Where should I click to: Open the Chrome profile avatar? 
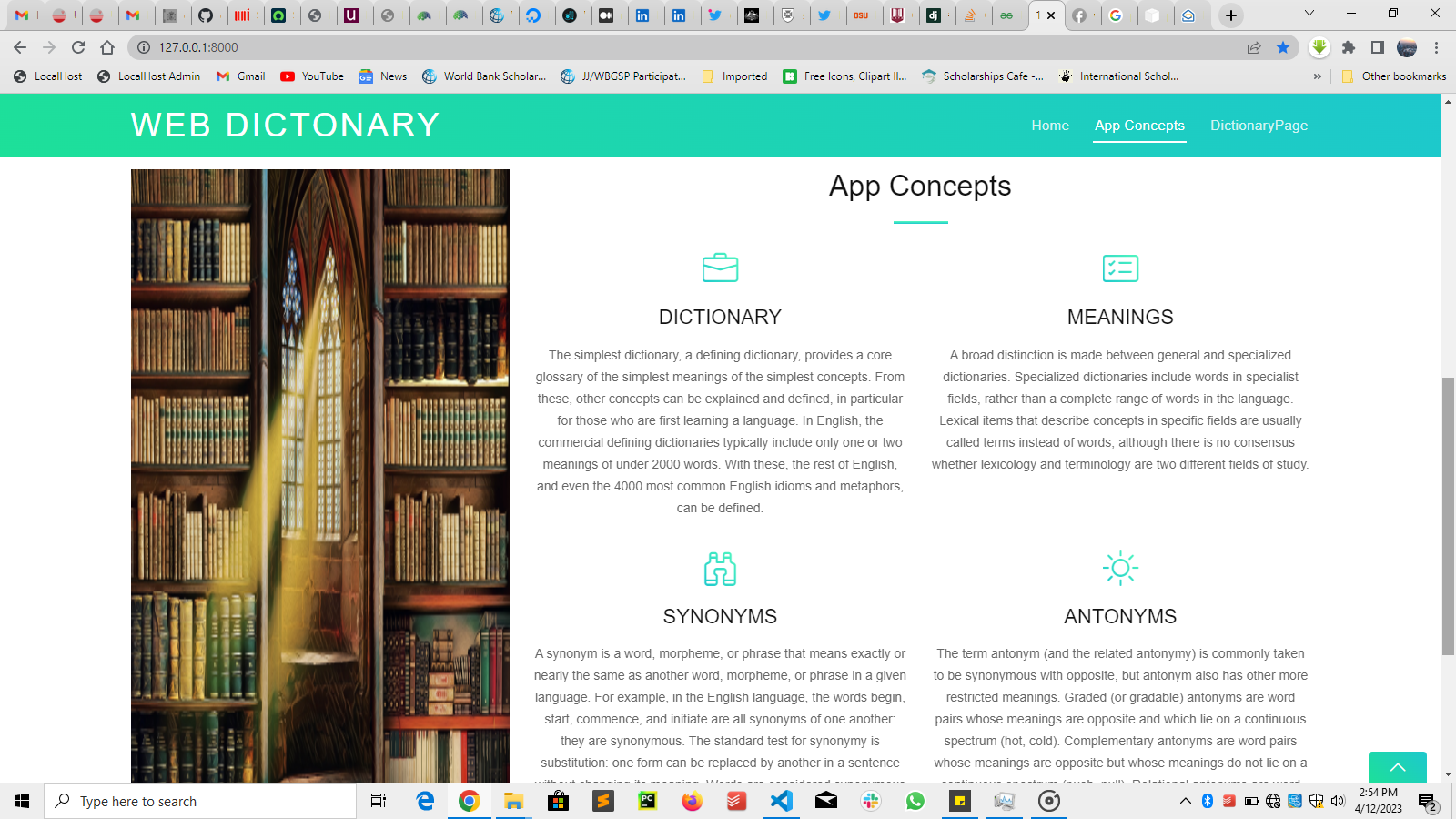coord(1407,47)
